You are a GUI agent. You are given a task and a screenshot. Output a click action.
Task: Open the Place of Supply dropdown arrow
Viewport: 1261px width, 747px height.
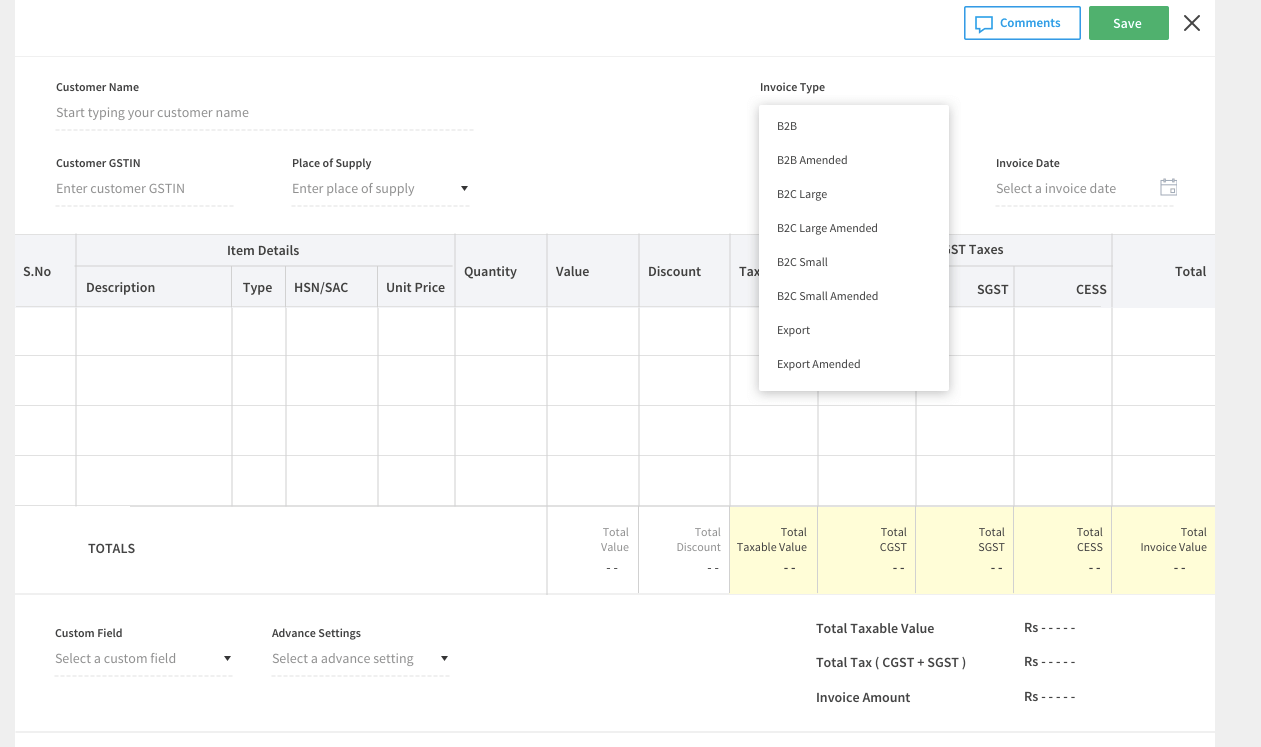[x=463, y=188]
